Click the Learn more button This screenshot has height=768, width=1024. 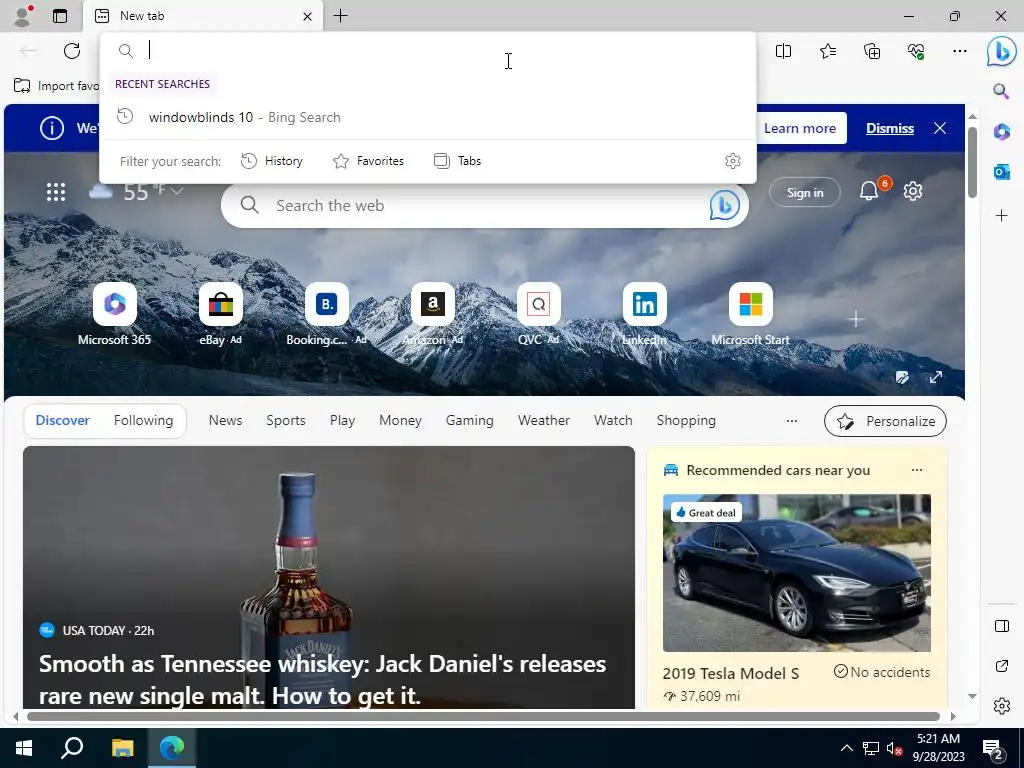tap(800, 128)
